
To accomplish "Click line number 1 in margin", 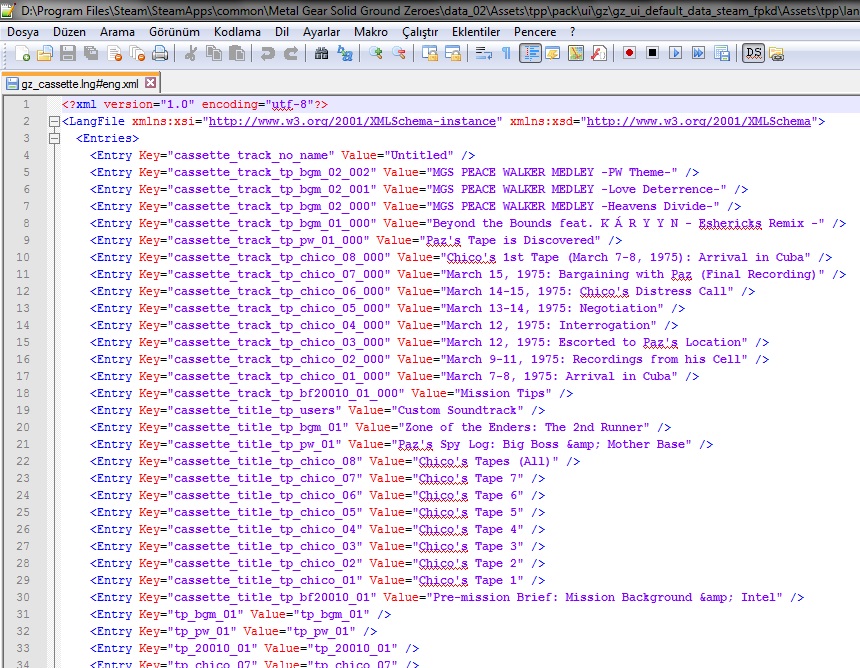I will pos(26,104).
